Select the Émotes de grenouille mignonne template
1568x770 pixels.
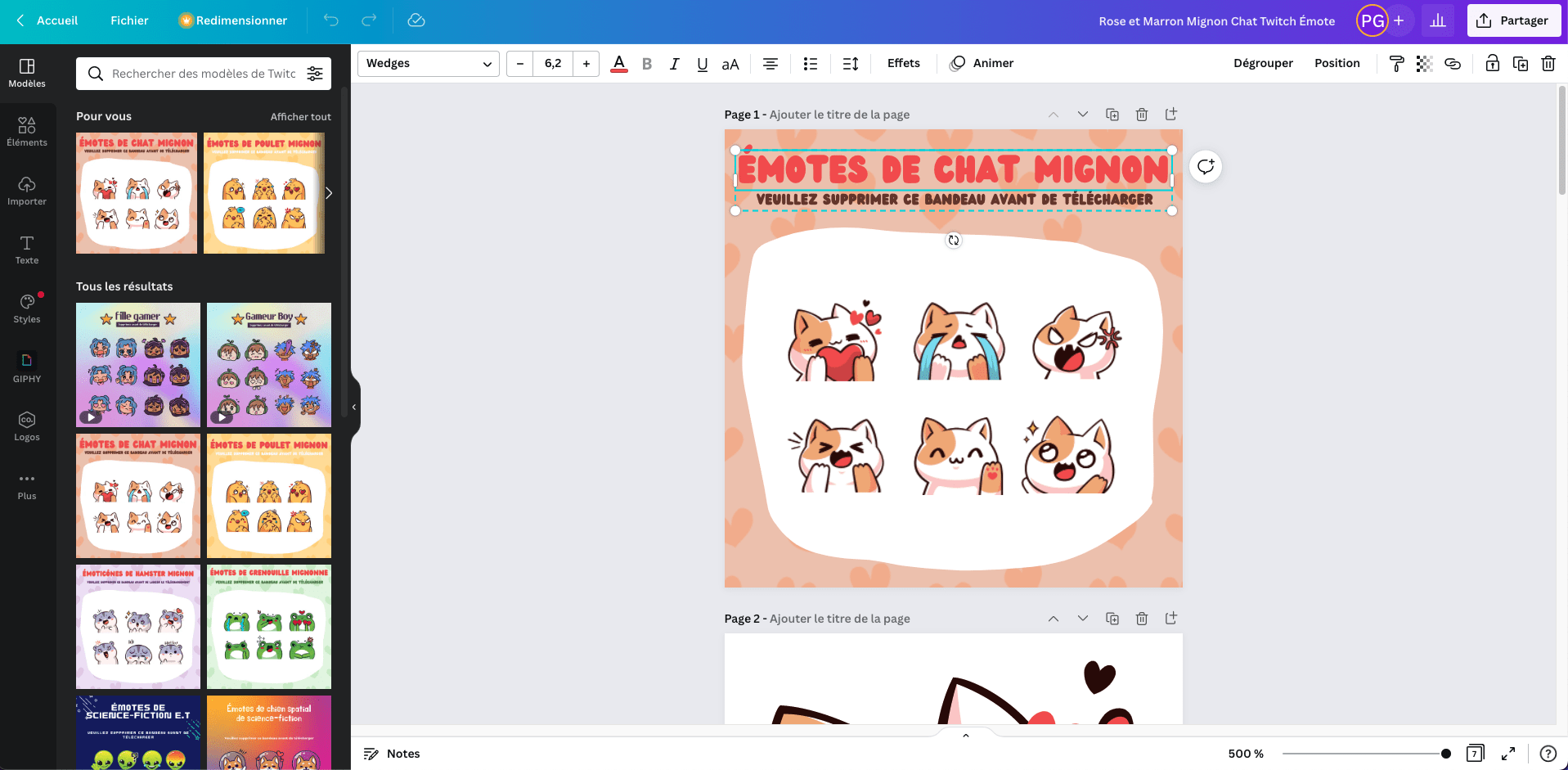pyautogui.click(x=269, y=627)
